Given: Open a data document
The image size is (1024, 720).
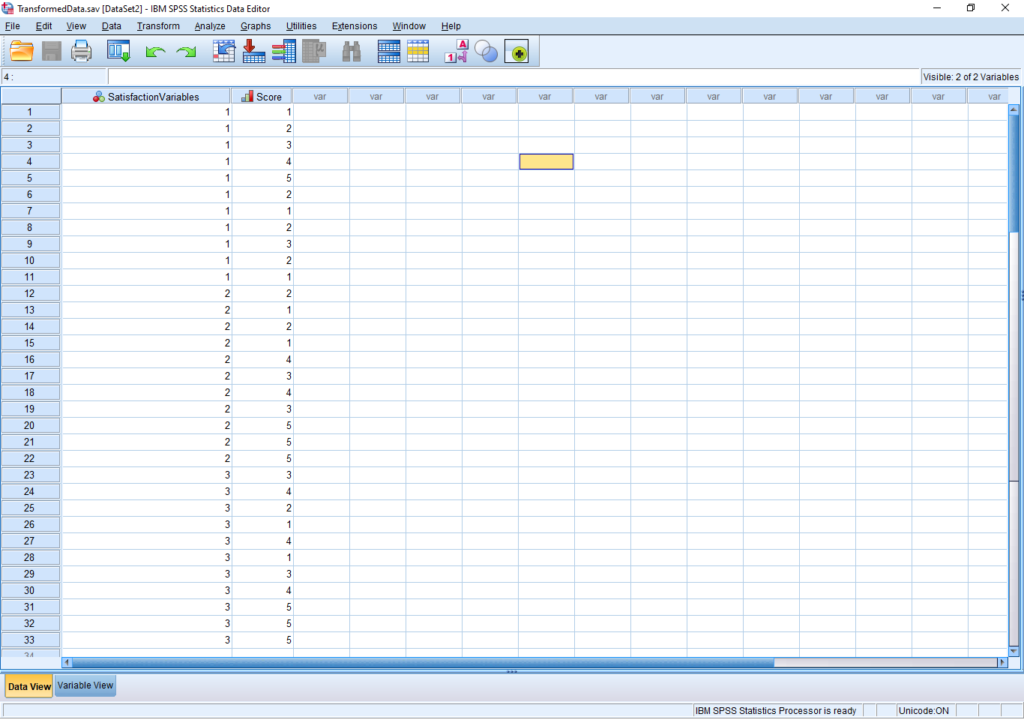Looking at the screenshot, I should 21,50.
